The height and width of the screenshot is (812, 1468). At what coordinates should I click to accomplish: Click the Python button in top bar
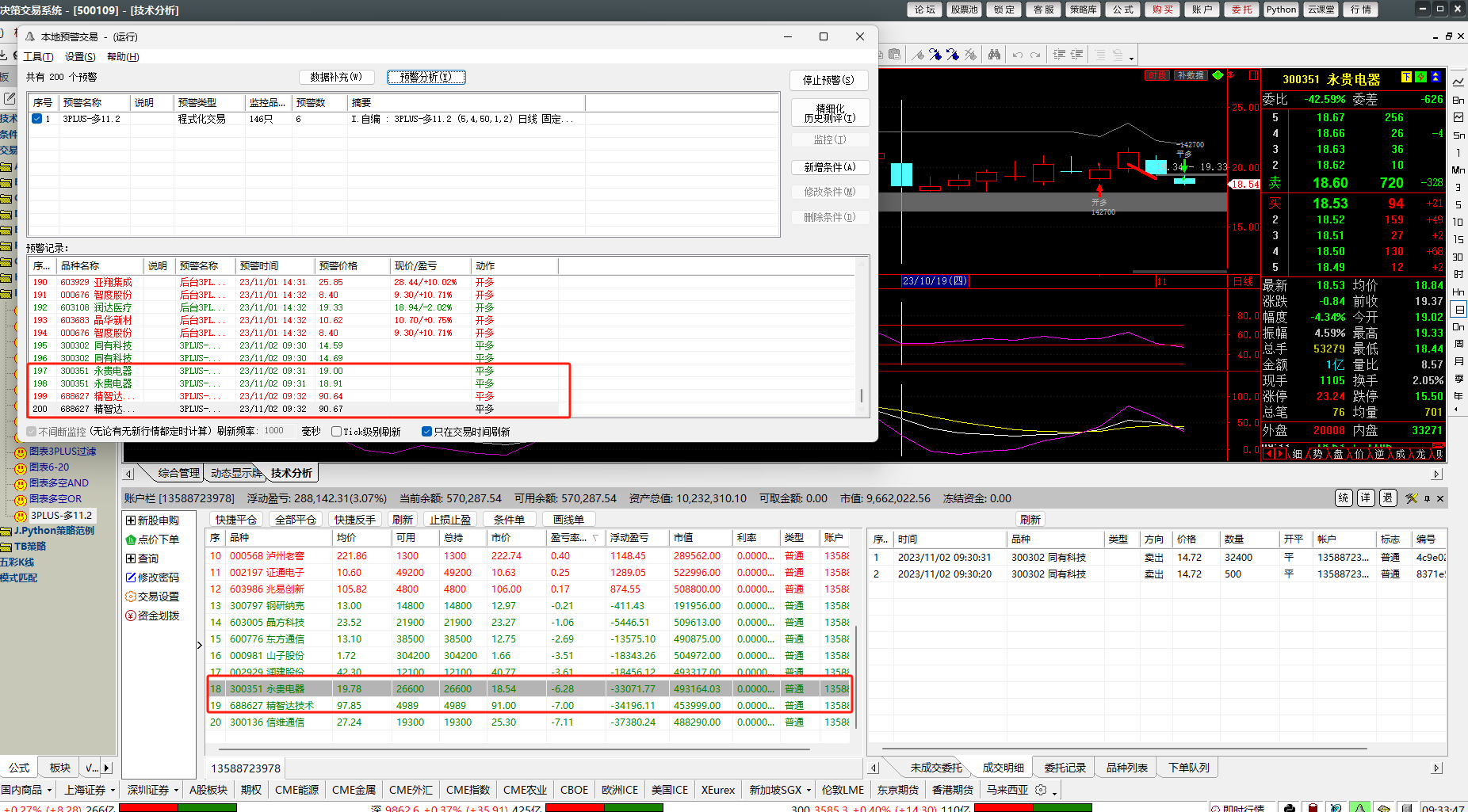coord(1281,10)
